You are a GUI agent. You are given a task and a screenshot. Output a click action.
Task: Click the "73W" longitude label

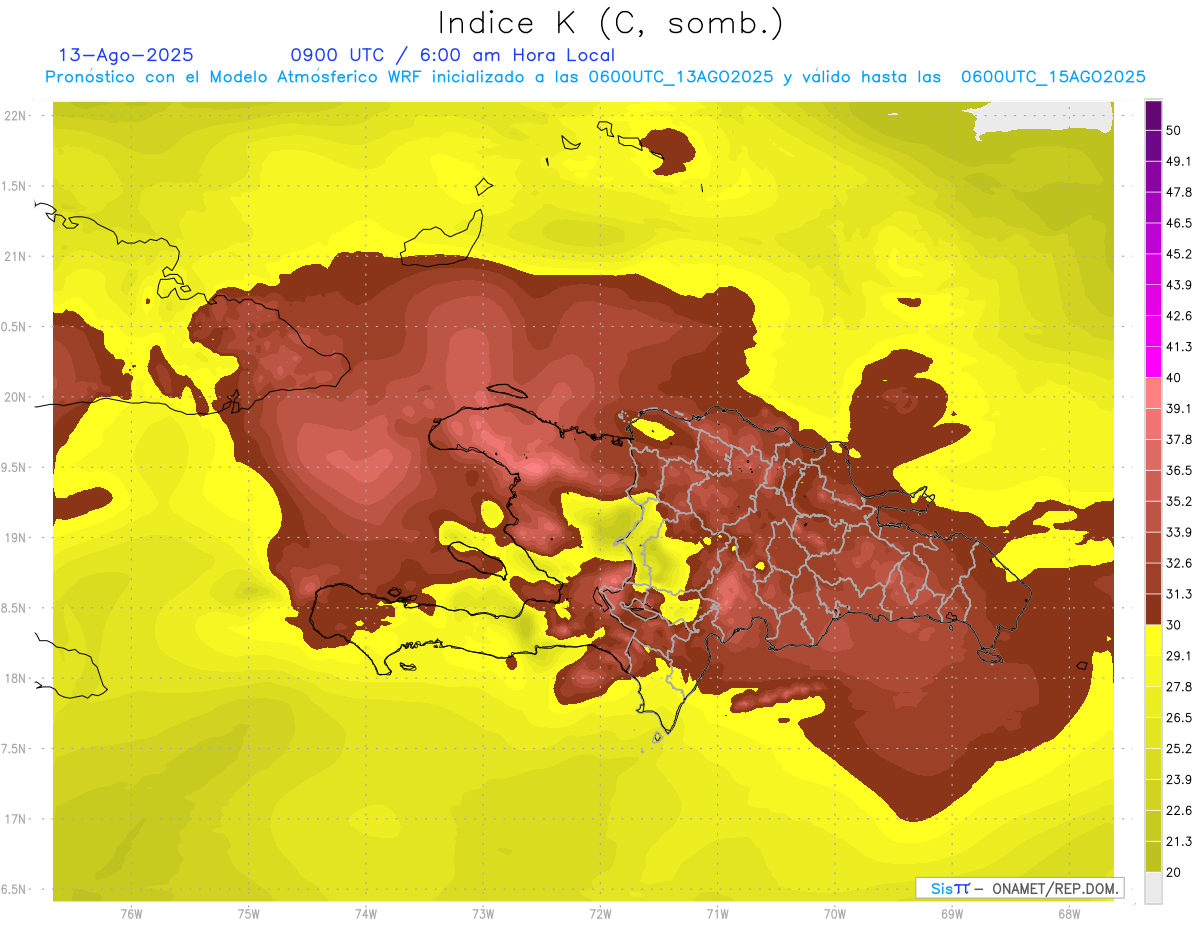(x=483, y=913)
